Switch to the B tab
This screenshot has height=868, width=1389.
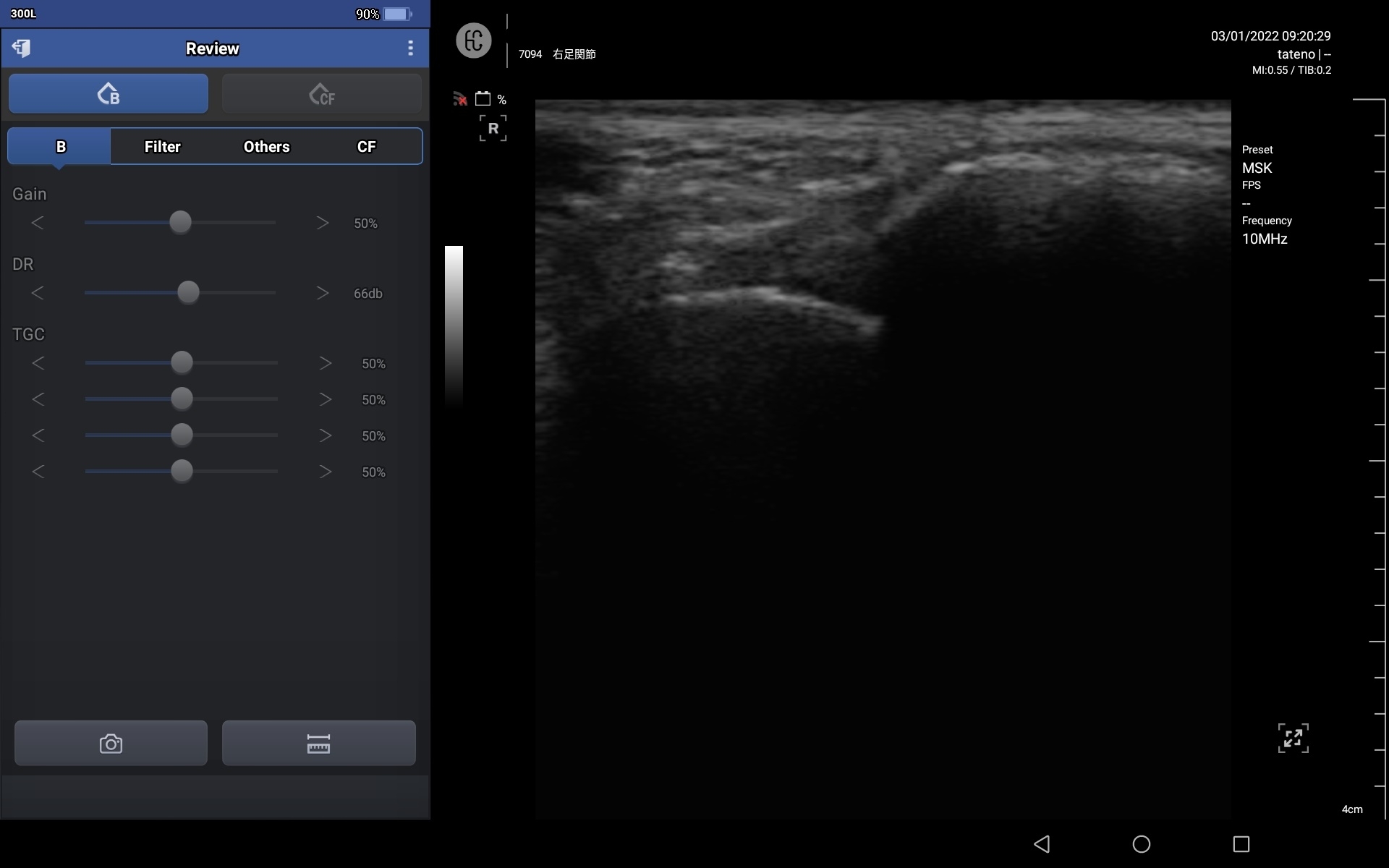[59, 147]
